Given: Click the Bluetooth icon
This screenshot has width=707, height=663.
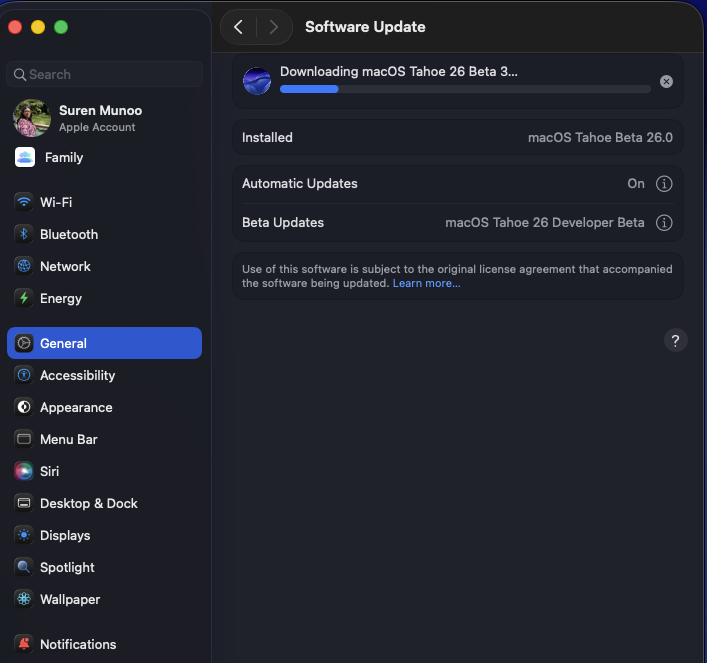Looking at the screenshot, I should tap(24, 234).
